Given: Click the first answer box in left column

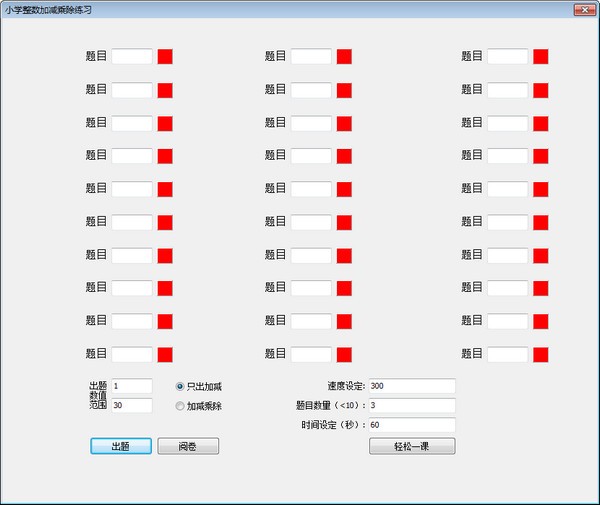Looking at the screenshot, I should pos(132,57).
